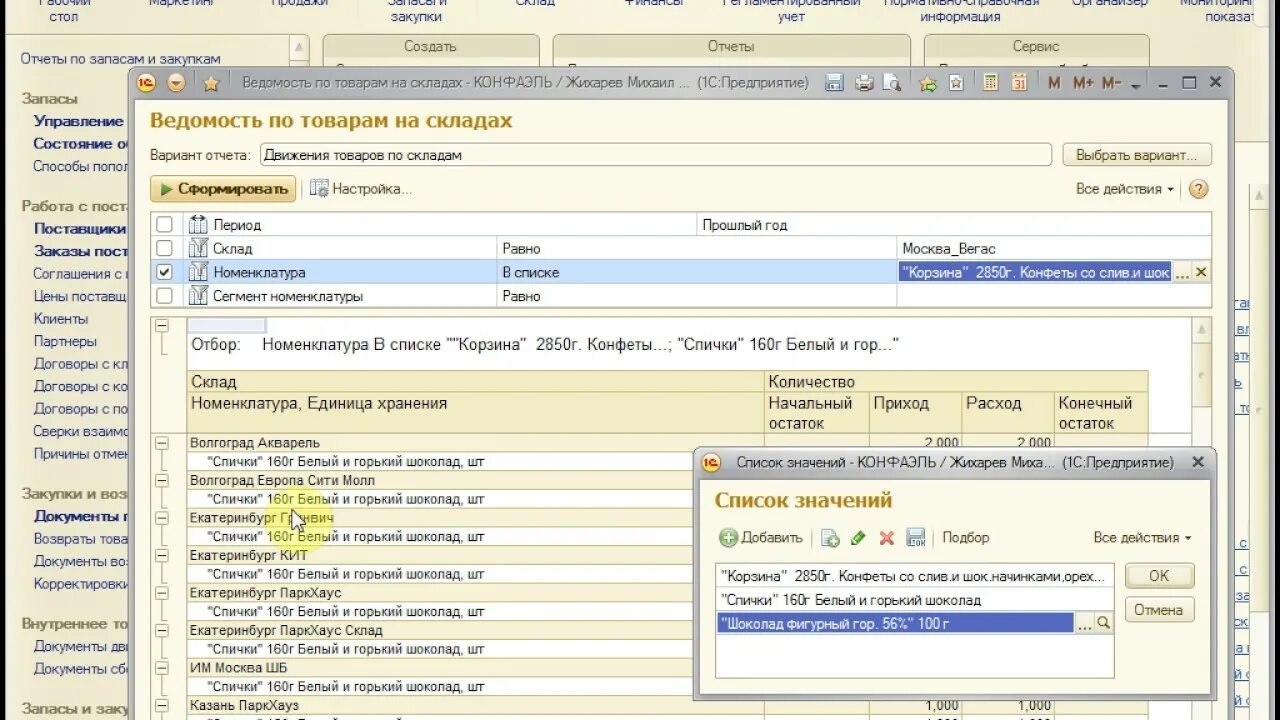Open Отчеты по запасам и закупкам link
1280x720 pixels.
click(120, 59)
